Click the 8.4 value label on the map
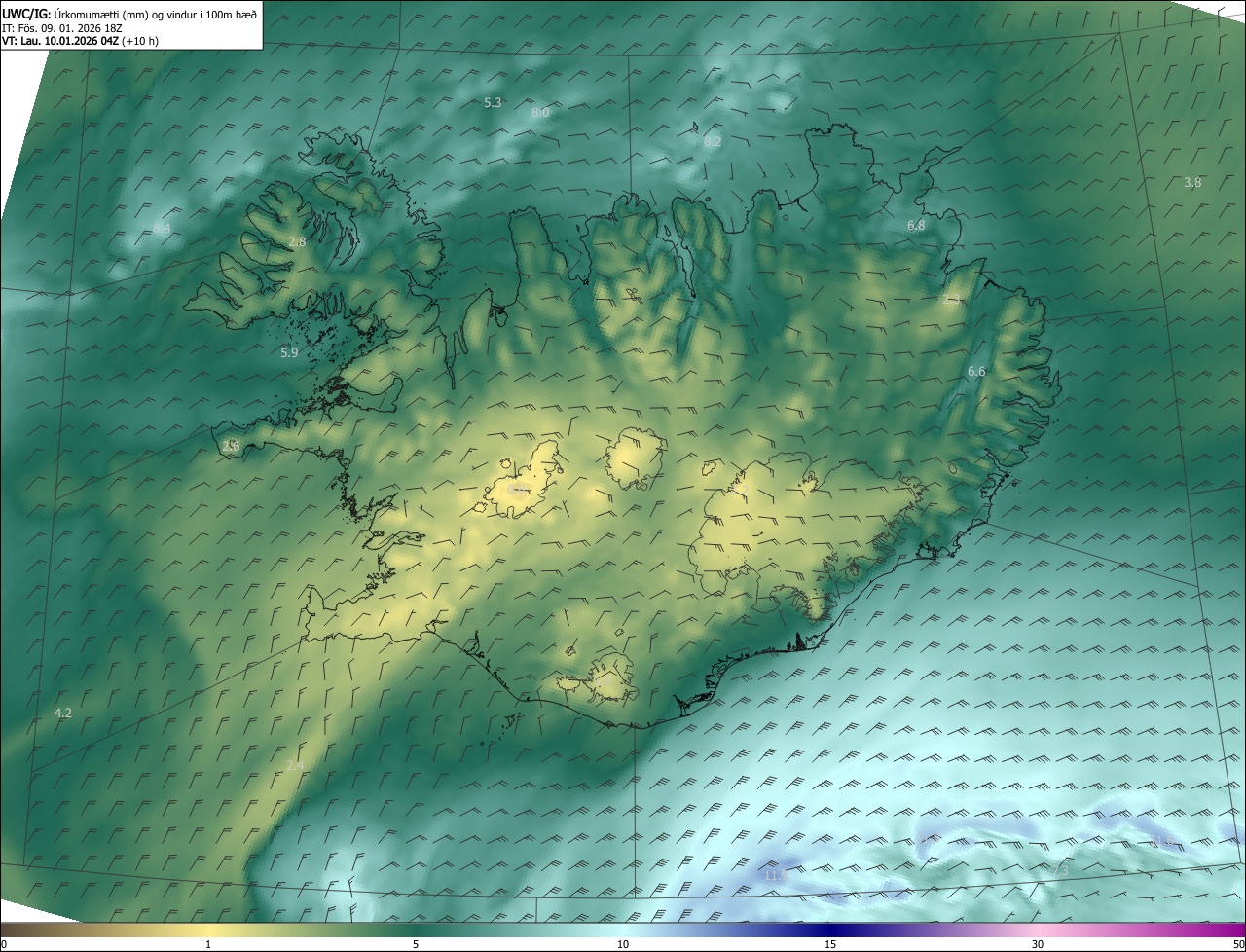Image resolution: width=1246 pixels, height=952 pixels. 162,228
